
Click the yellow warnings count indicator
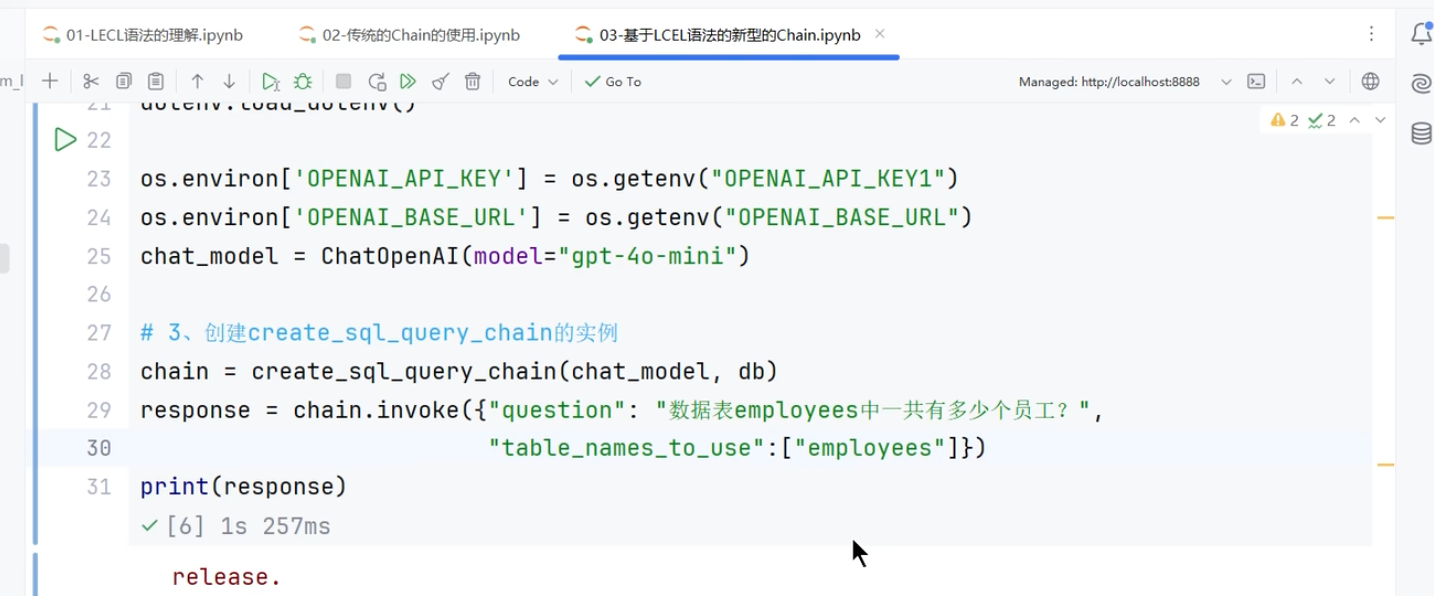[x=1285, y=120]
